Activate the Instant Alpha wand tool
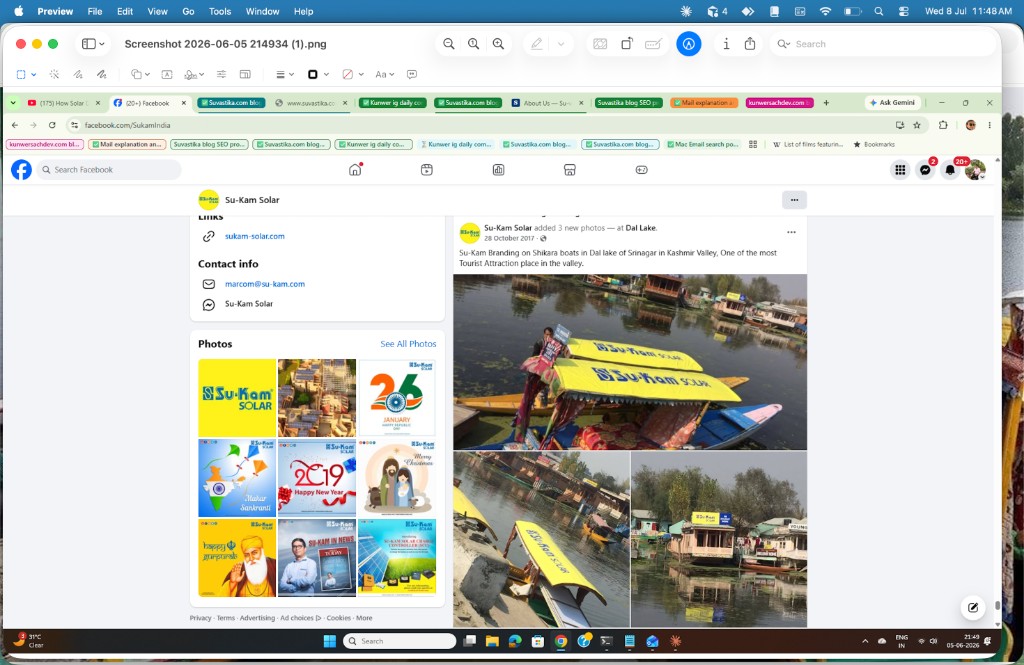1024x665 pixels. pyautogui.click(x=54, y=74)
